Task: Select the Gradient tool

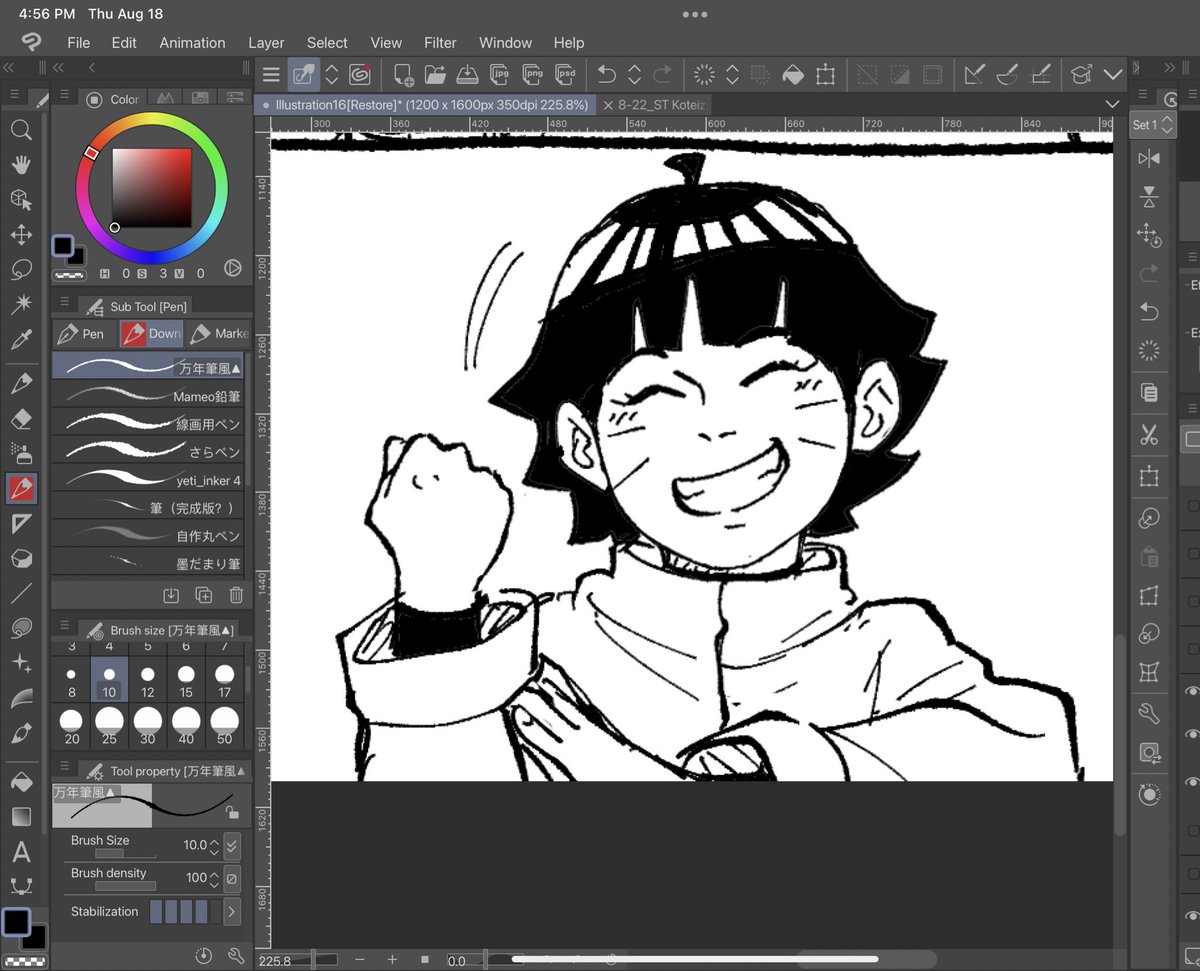Action: (21, 817)
